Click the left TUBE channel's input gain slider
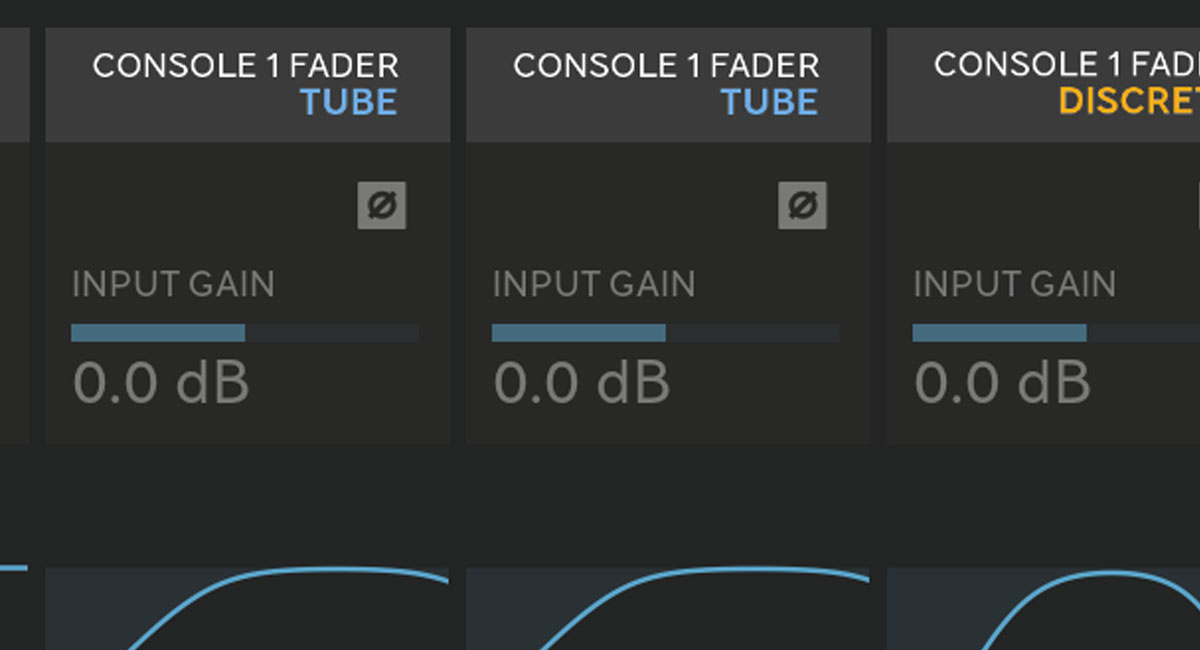The height and width of the screenshot is (650, 1200). (245, 333)
